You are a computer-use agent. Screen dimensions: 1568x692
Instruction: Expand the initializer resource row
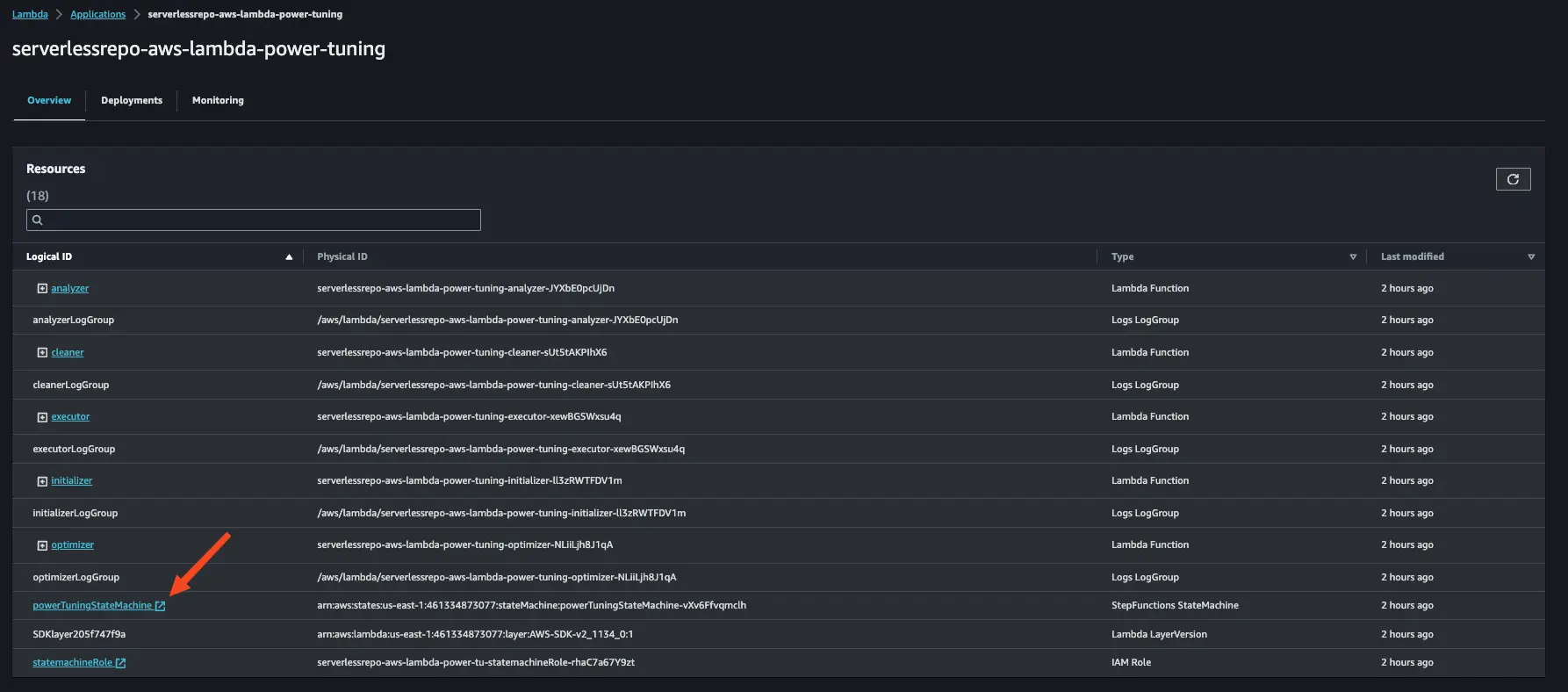pyautogui.click(x=42, y=481)
